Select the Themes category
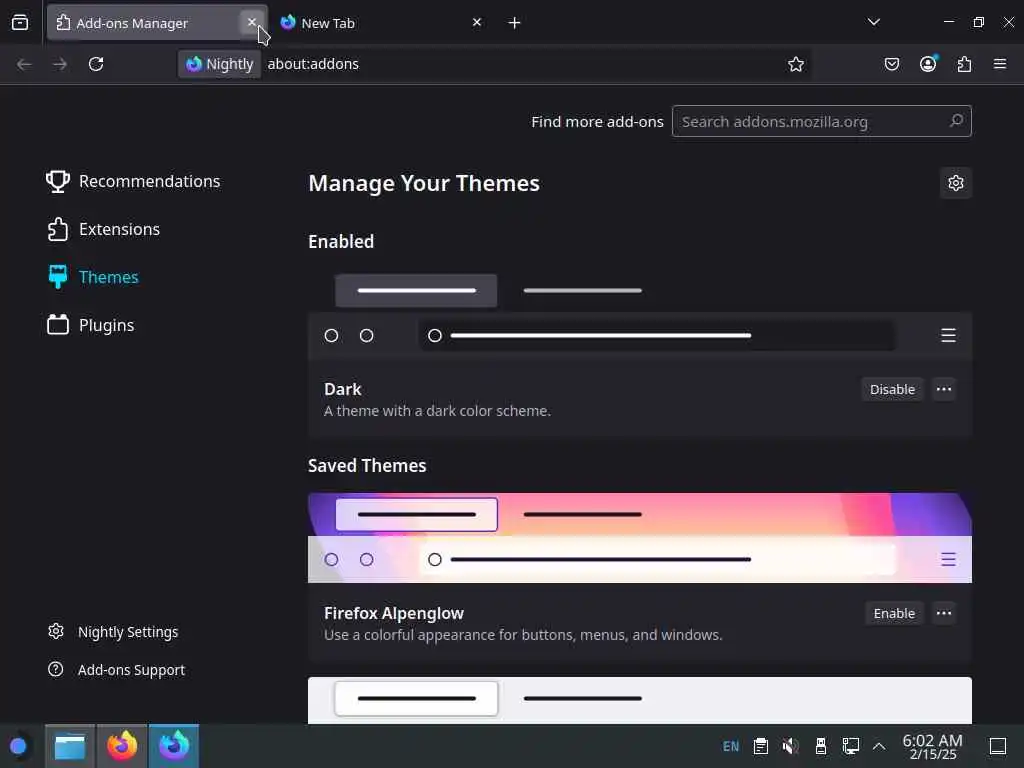The height and width of the screenshot is (768, 1024). click(93, 277)
